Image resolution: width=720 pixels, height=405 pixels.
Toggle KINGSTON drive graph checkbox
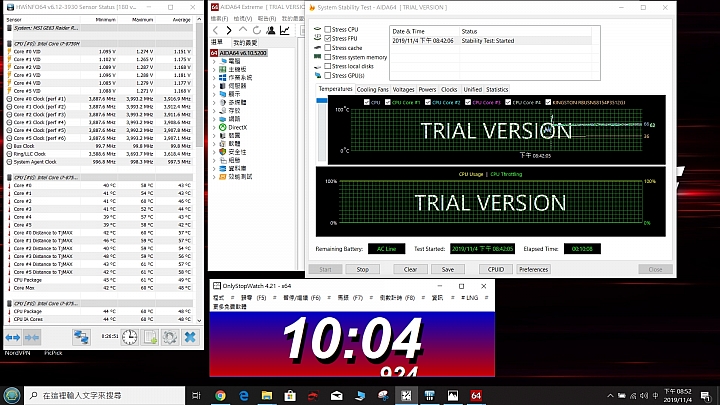(548, 102)
